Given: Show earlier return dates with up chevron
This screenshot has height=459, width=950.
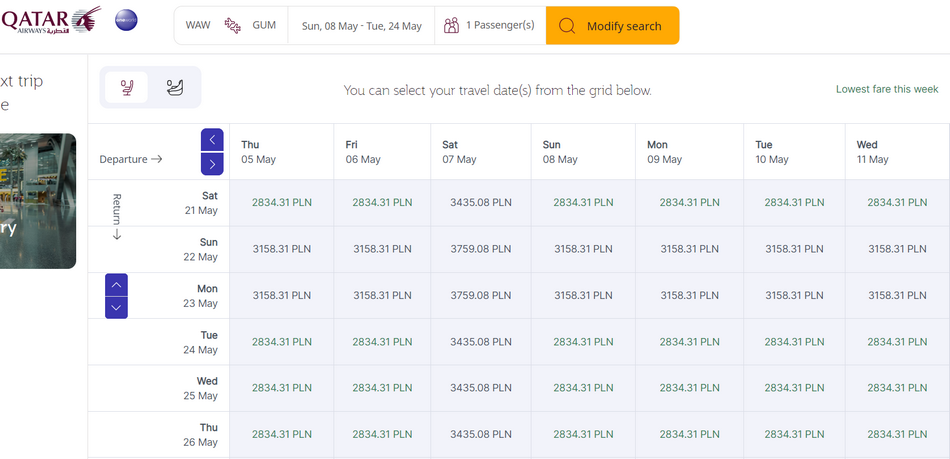Looking at the screenshot, I should click(116, 285).
